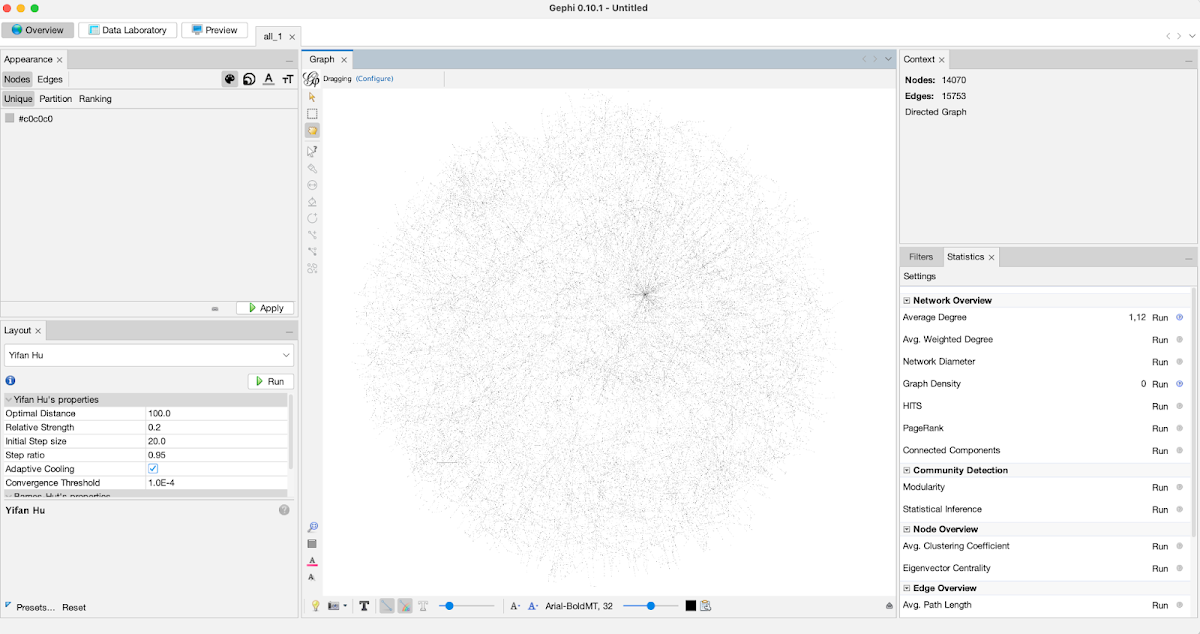The height and width of the screenshot is (634, 1200).
Task: Select the Rectangle Selection tool
Action: point(312,113)
